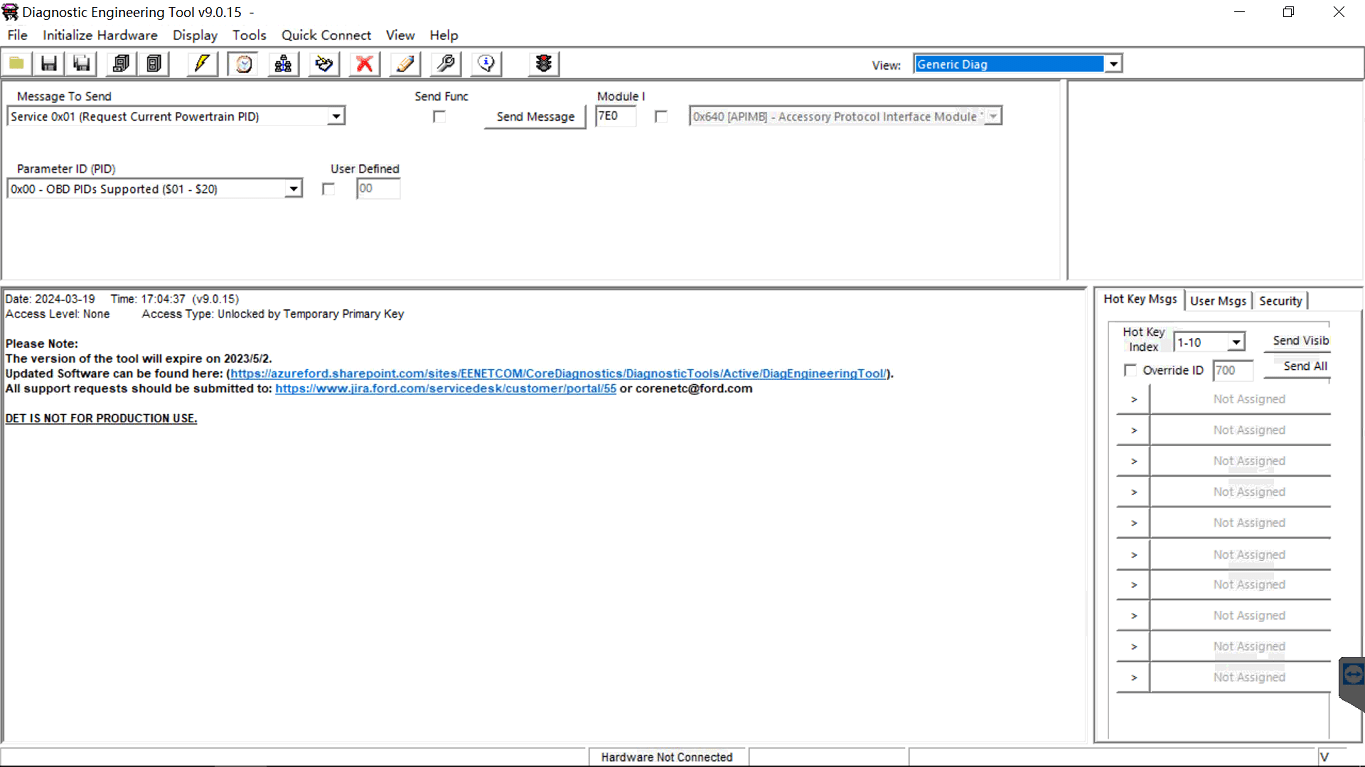Viewport: 1365px width, 767px height.
Task: Toggle the clock timestamp toolbar icon
Action: (x=243, y=64)
